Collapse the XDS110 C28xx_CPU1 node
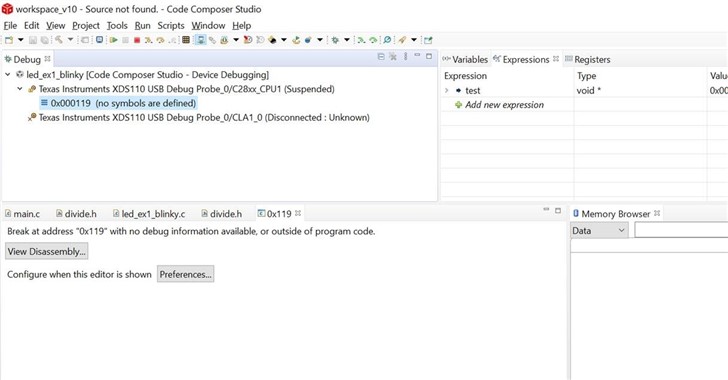 click(20, 89)
